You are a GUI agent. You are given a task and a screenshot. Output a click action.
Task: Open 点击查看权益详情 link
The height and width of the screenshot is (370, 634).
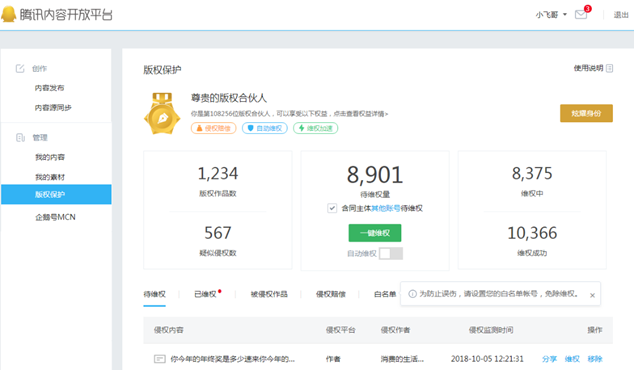click(x=361, y=114)
